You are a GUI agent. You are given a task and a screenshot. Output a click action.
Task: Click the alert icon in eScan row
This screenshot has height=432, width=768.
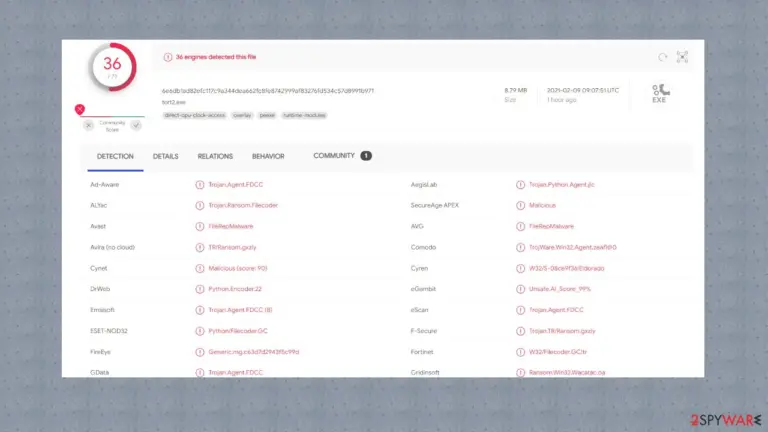(520, 310)
